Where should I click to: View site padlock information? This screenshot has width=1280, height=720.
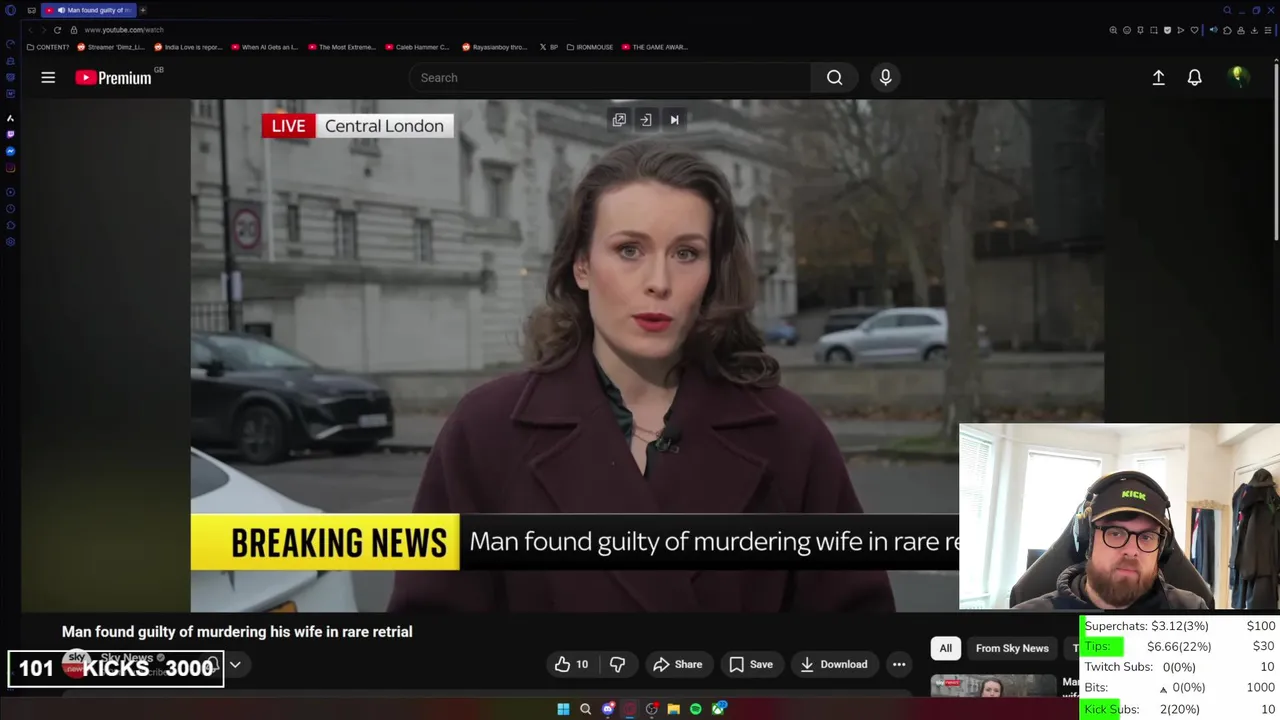(x=74, y=30)
